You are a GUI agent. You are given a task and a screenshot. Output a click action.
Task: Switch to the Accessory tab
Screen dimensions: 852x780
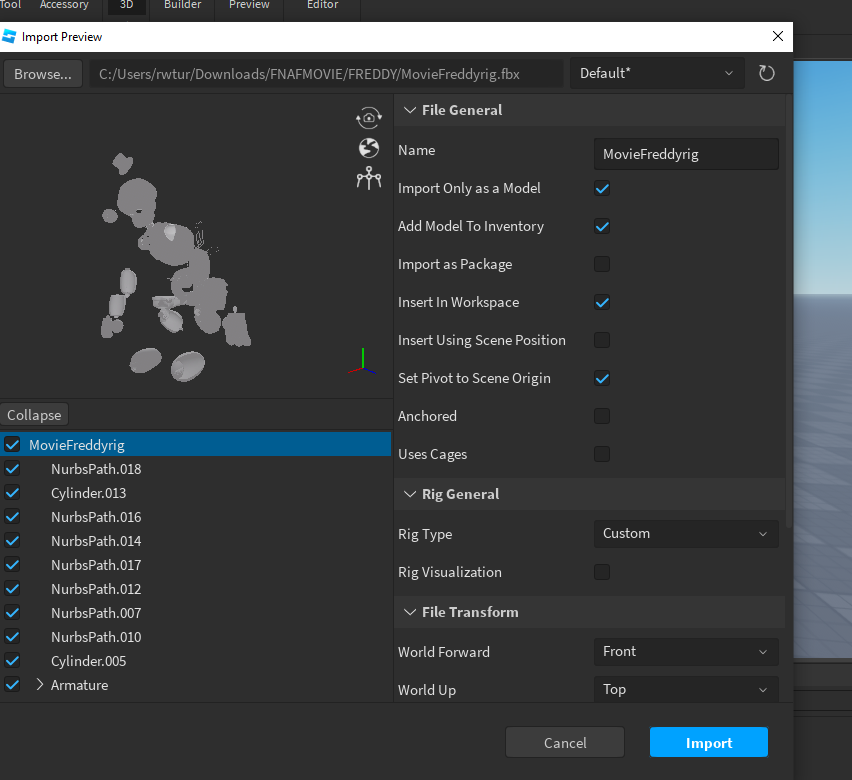[64, 6]
